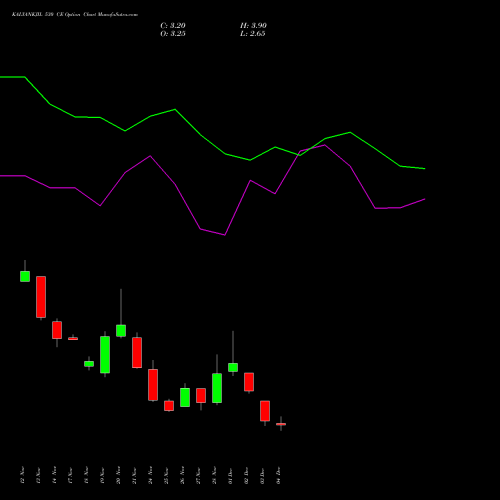Click the green candle for 12 Nov

25,276
